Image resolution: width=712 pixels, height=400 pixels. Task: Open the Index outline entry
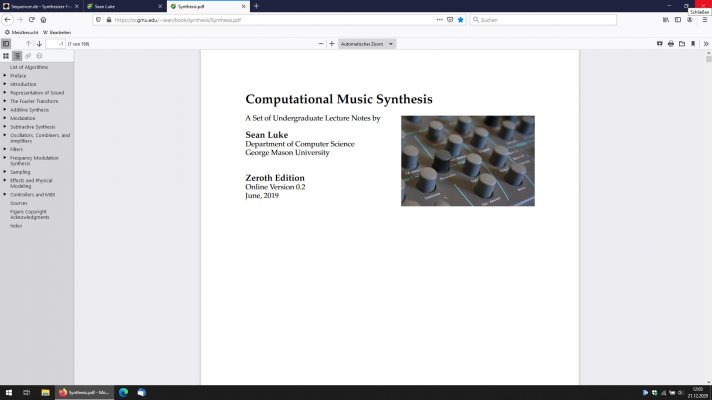[x=16, y=226]
